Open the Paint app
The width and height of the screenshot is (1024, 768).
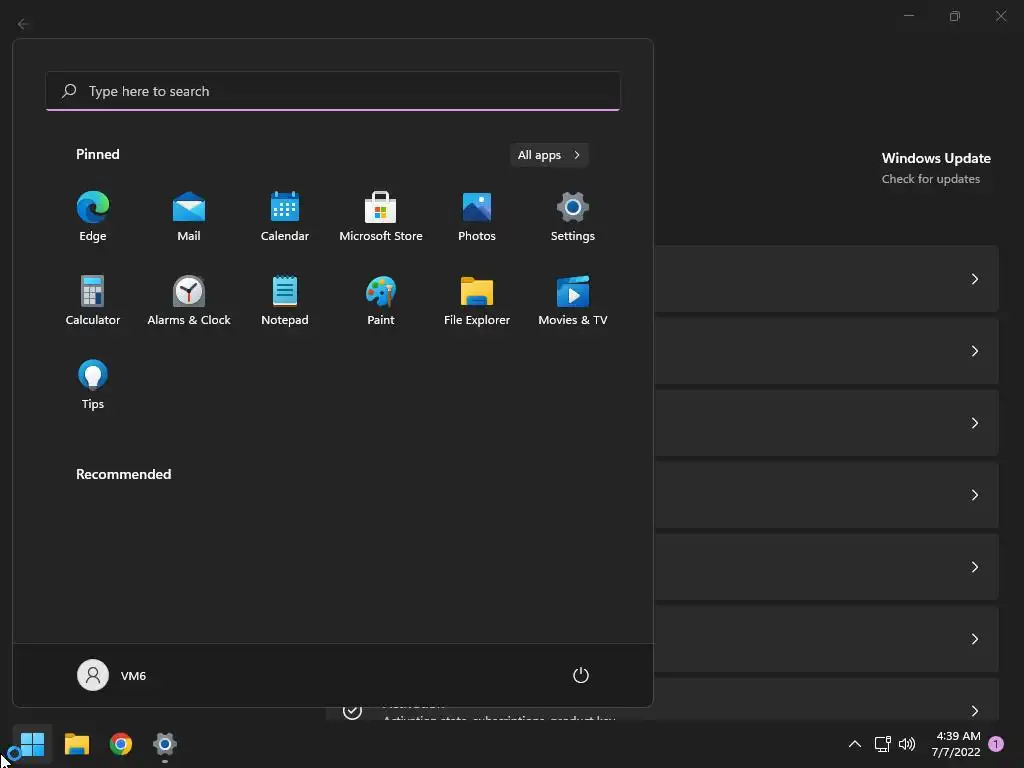[x=381, y=301]
